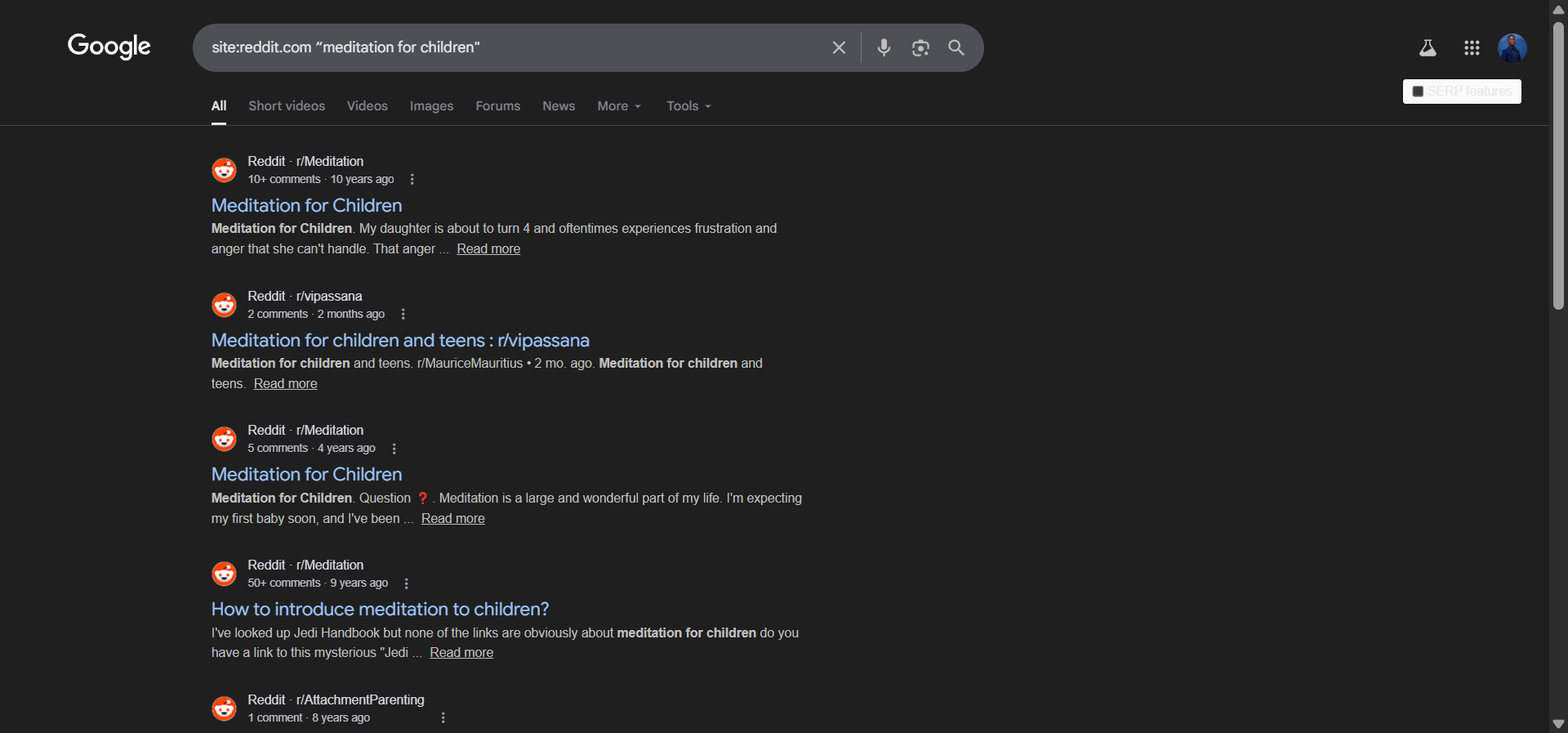
Task: Open Meditation for children and teens result
Action: pyautogui.click(x=400, y=340)
